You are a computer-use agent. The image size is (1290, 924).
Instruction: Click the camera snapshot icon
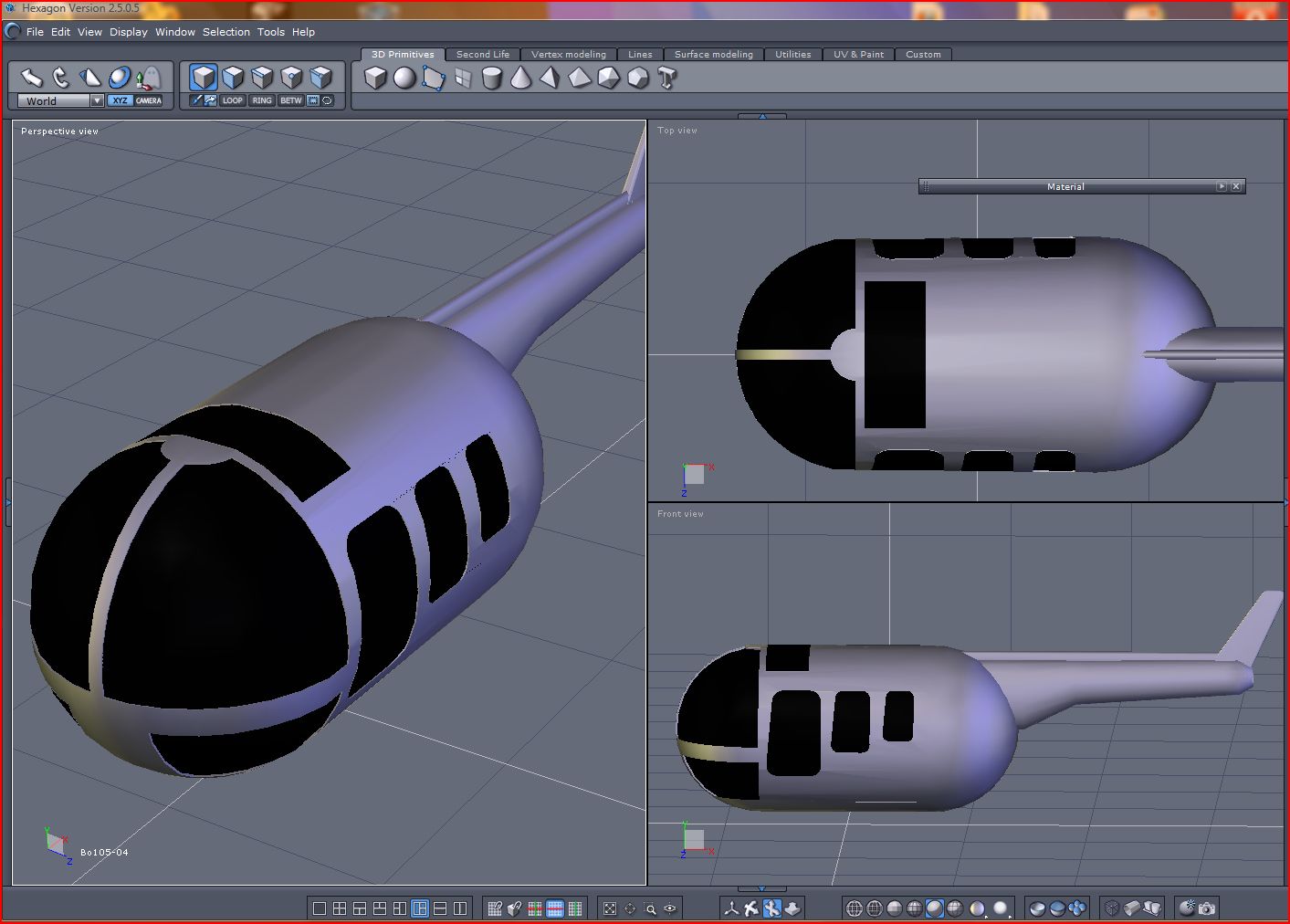(x=1208, y=908)
